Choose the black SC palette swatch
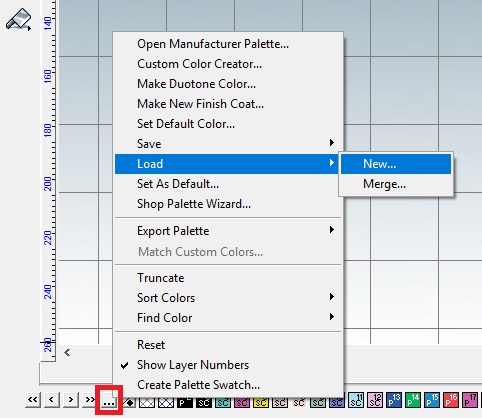The width and height of the screenshot is (482, 418). [204, 403]
